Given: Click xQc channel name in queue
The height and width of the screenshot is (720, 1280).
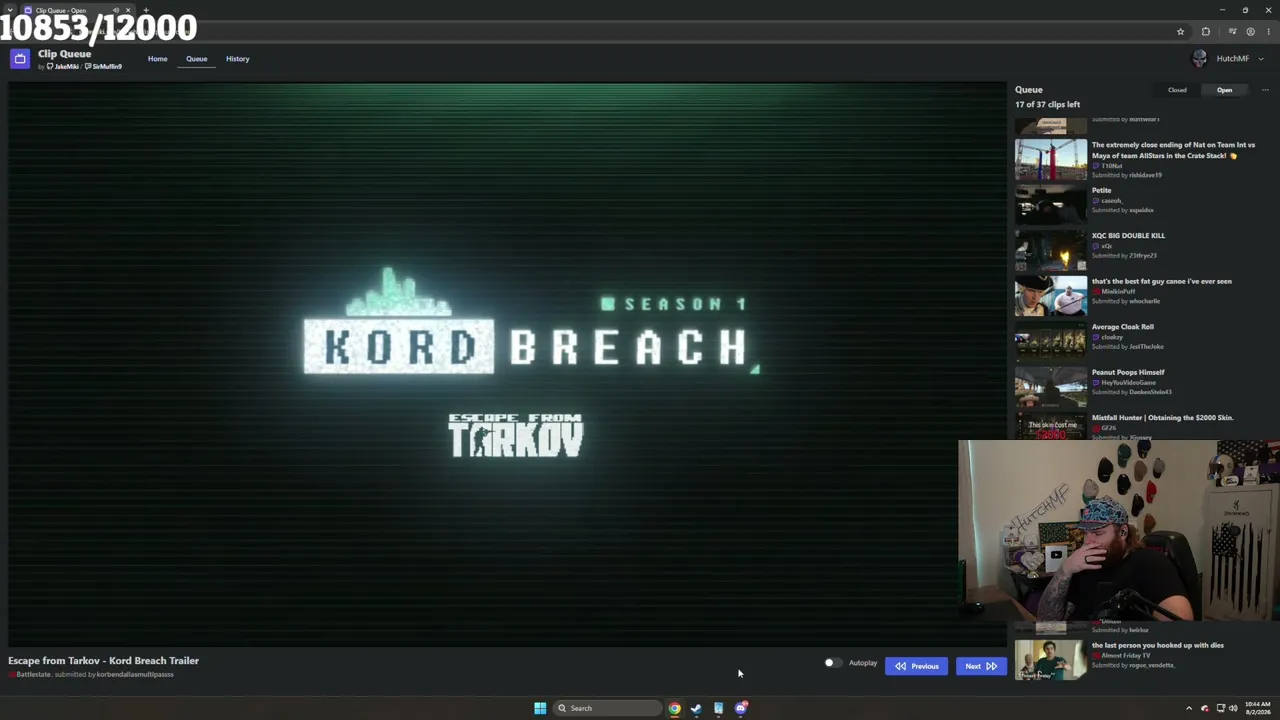Looking at the screenshot, I should click(1107, 246).
